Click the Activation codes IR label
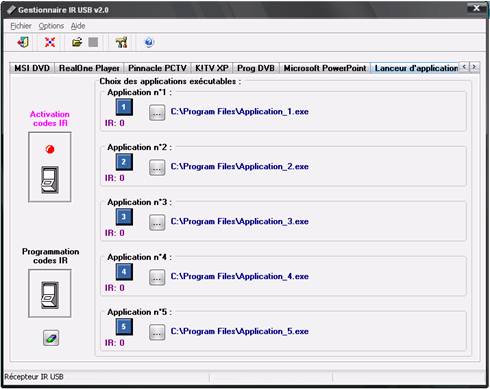The image size is (490, 389). pos(50,119)
